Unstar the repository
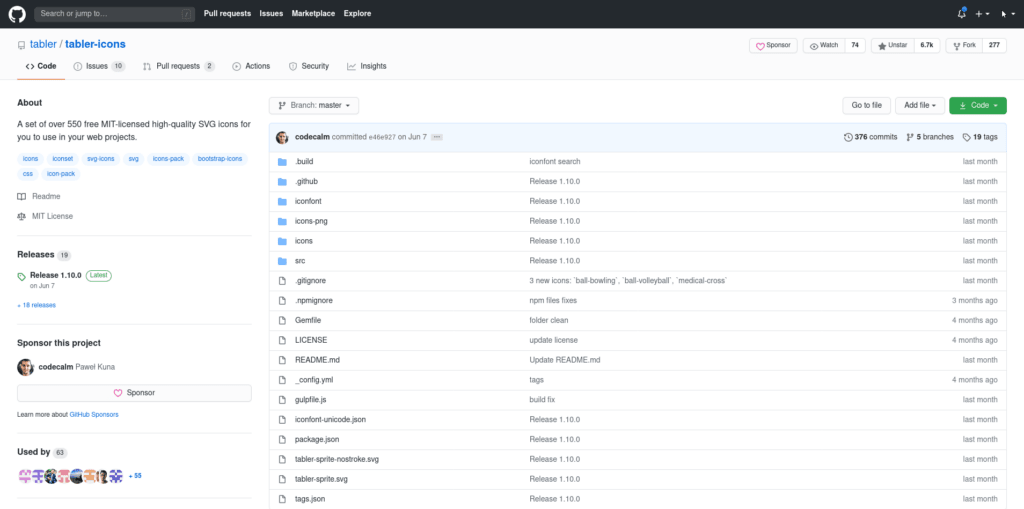 tap(892, 46)
